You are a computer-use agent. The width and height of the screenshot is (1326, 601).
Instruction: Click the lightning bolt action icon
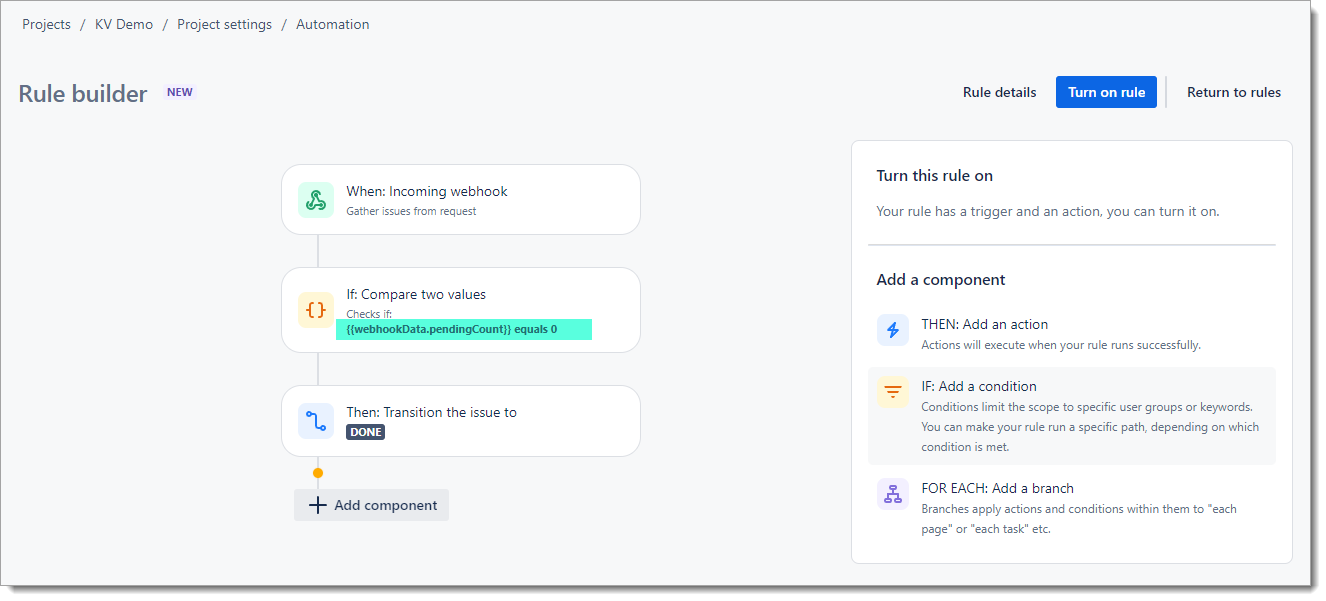coord(893,330)
